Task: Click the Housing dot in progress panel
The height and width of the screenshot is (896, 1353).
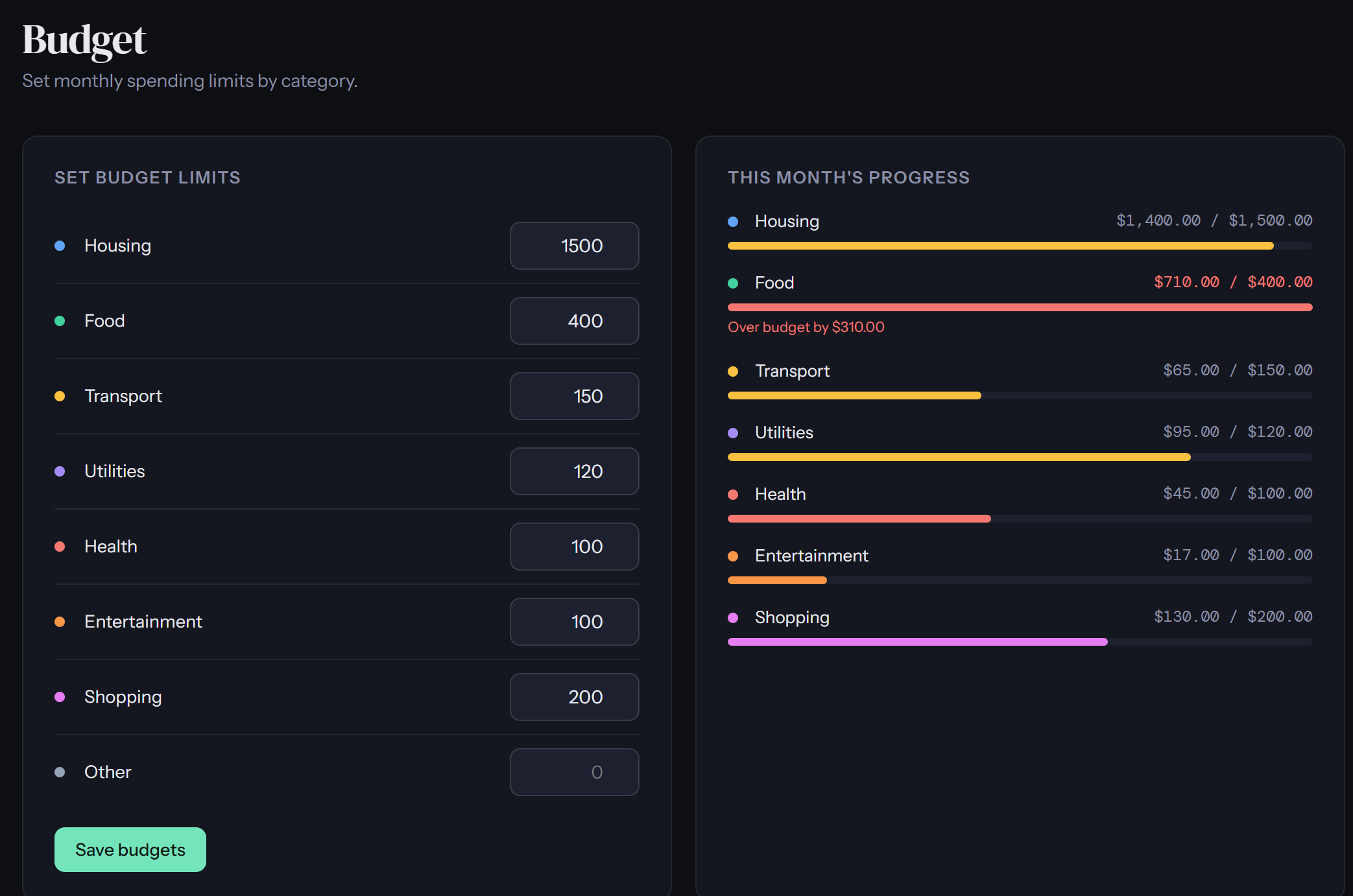Action: (734, 221)
